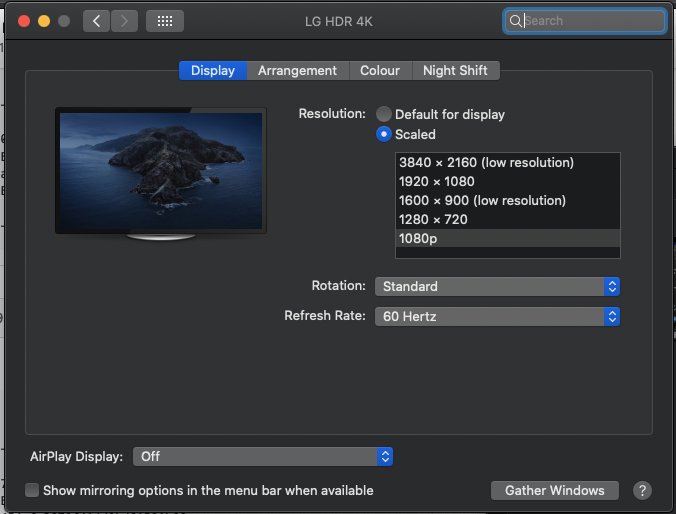The height and width of the screenshot is (514, 676).
Task: Go forward with the right chevron button
Action: [x=125, y=21]
